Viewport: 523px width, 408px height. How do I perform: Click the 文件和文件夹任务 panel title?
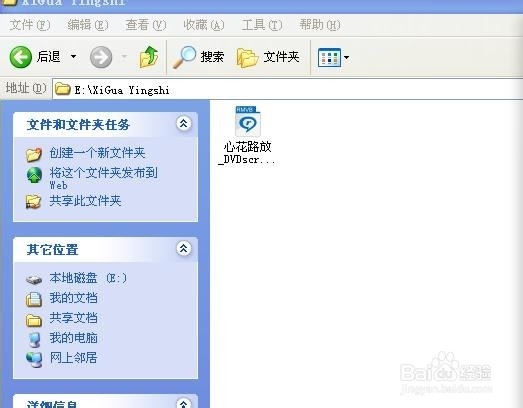tap(78, 124)
